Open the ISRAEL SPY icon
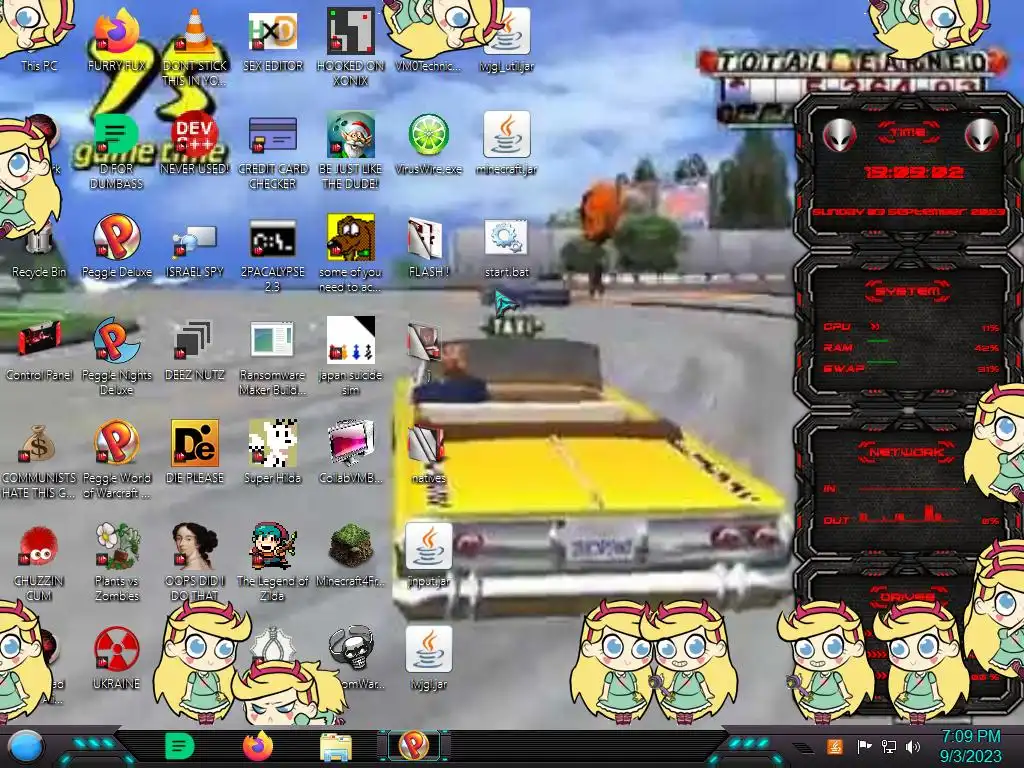The height and width of the screenshot is (768, 1024). 194,246
